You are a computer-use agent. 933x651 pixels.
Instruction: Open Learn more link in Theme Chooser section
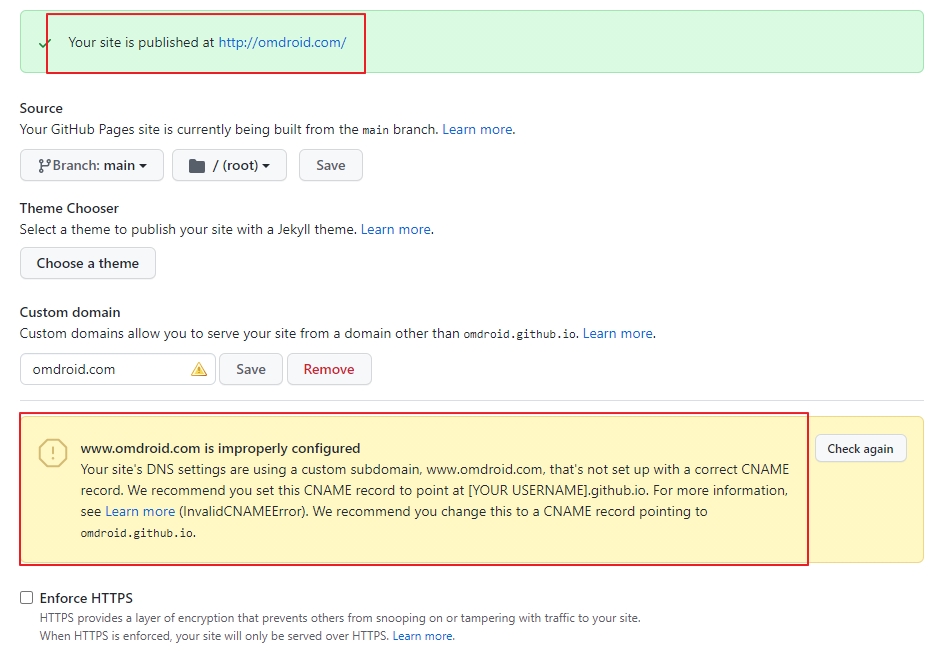(x=396, y=229)
